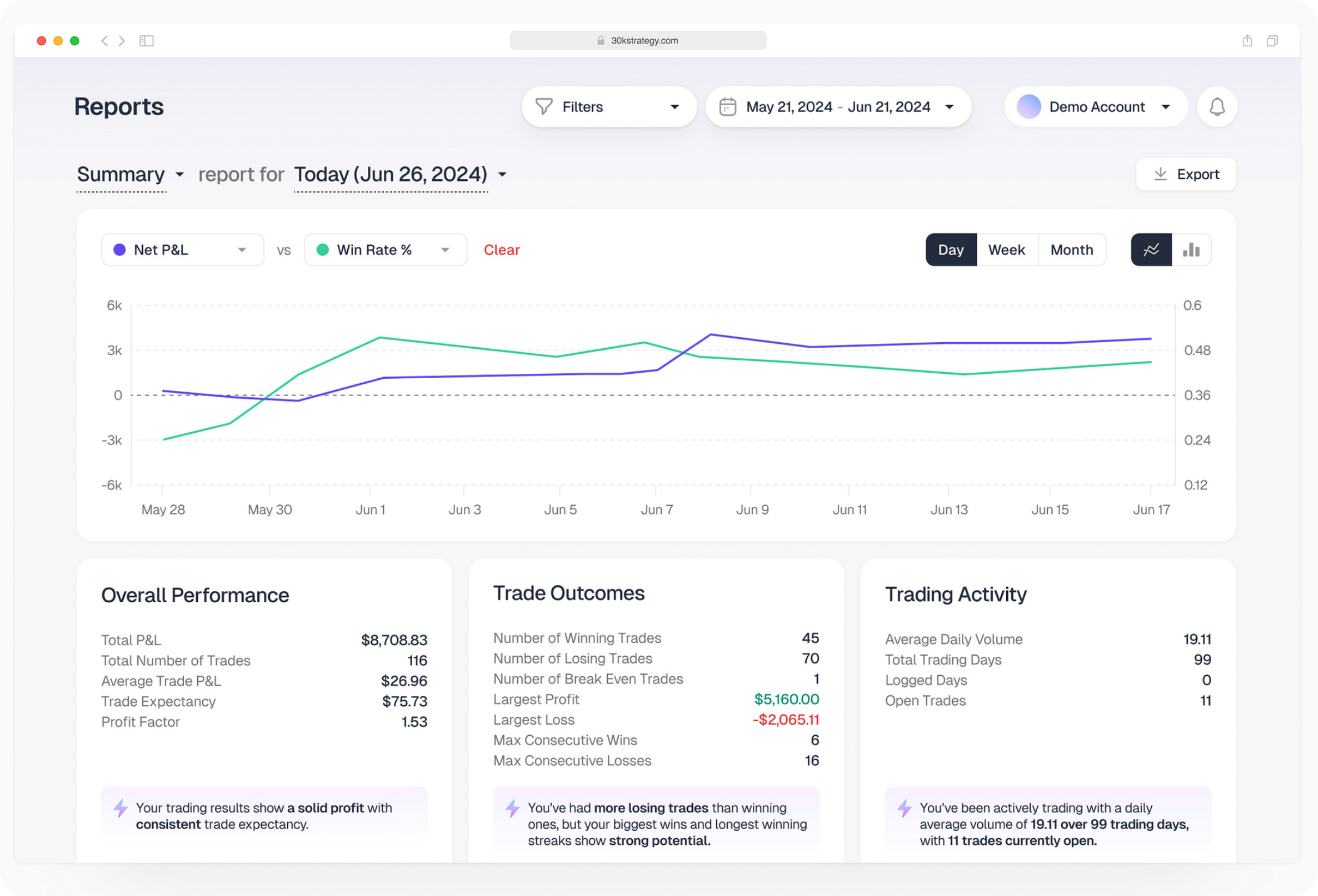1318x896 pixels.
Task: Open the Today (Jun 26, 2024) dropdown
Action: coord(400,174)
